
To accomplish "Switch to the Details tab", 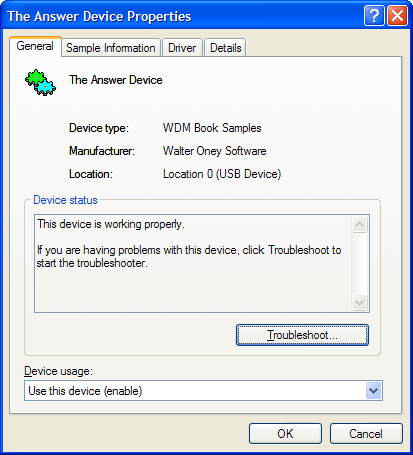I will [225, 48].
